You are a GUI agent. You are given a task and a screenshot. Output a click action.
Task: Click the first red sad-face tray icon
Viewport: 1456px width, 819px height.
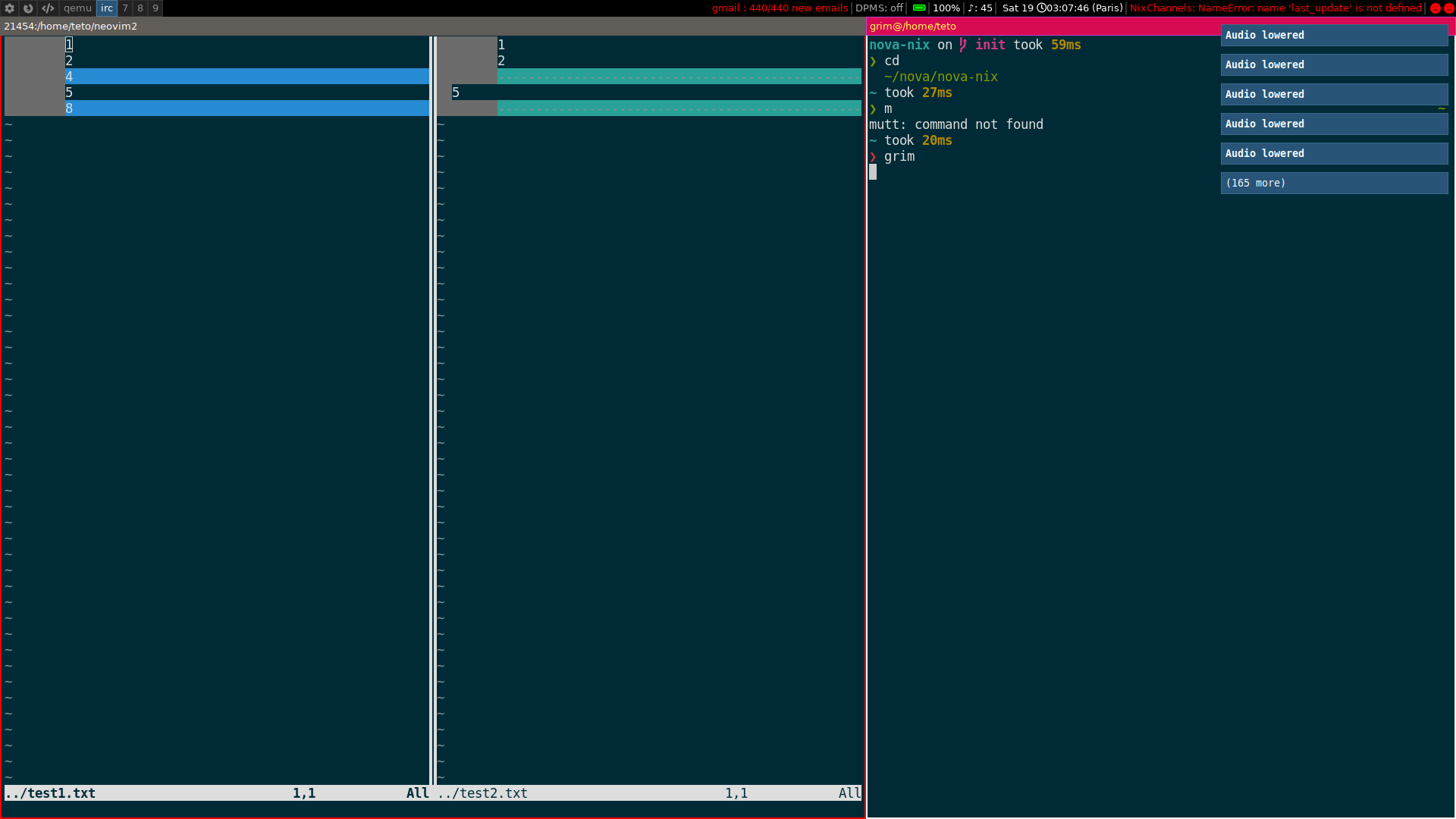[1435, 8]
